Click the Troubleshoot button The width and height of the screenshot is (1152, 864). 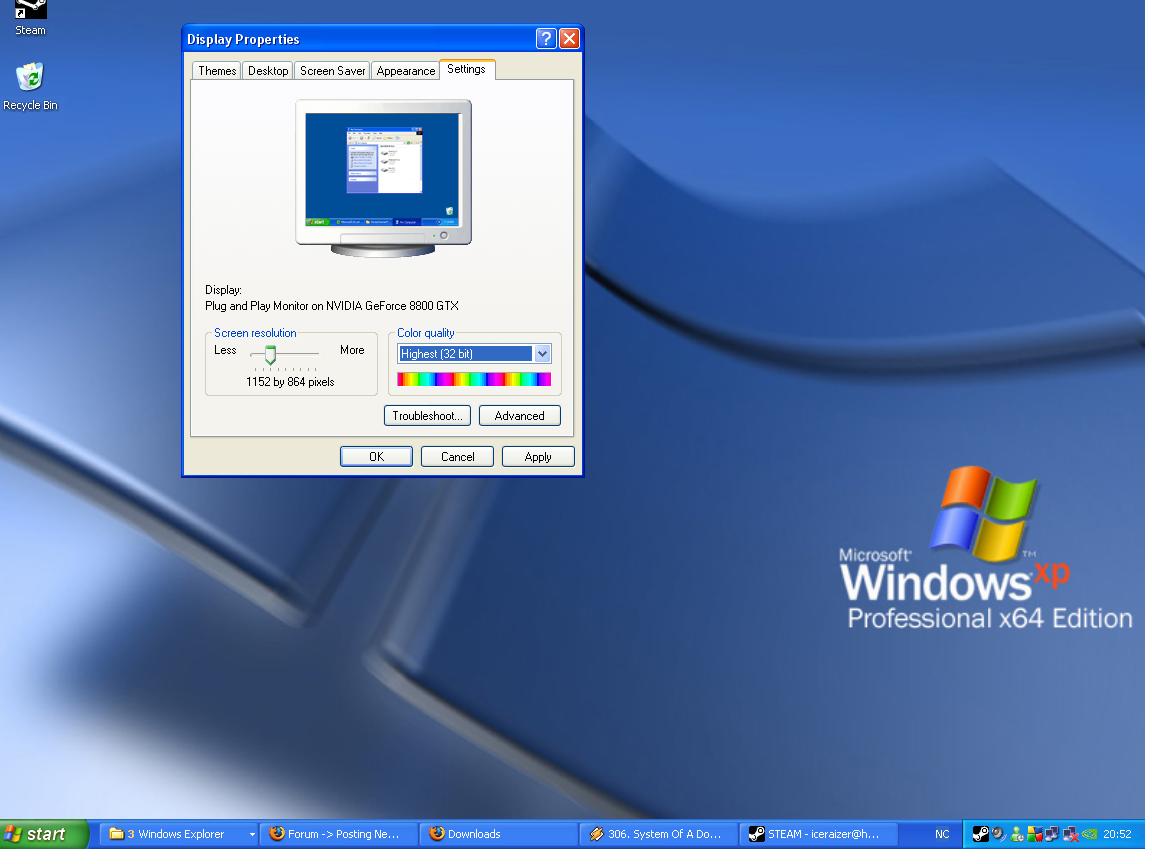(x=427, y=416)
